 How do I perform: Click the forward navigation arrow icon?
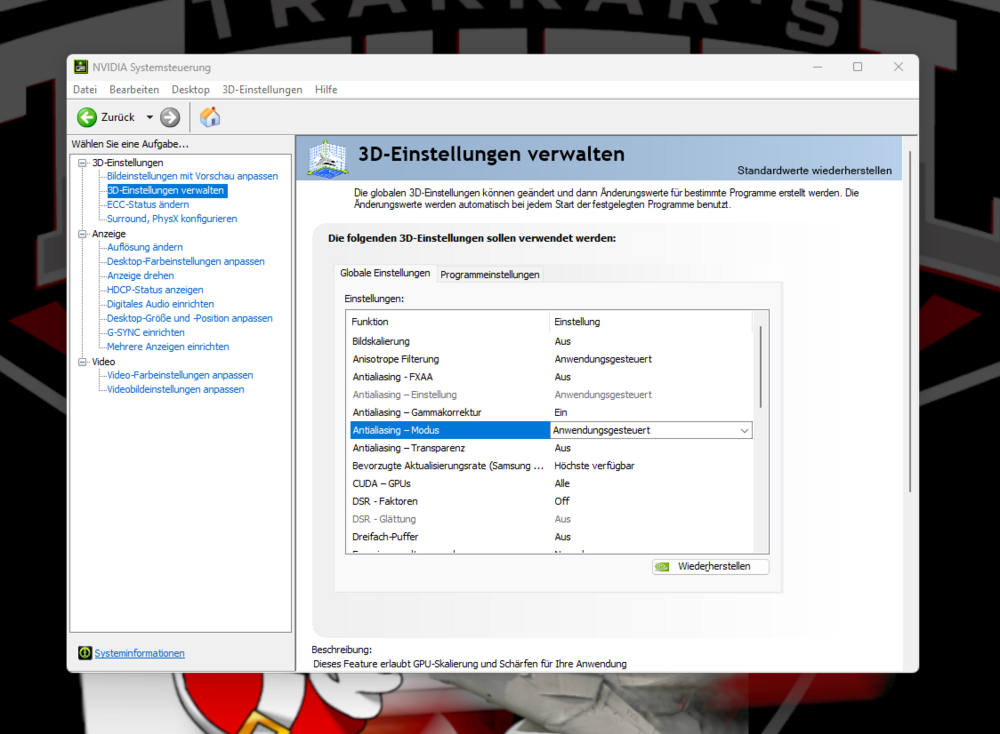[x=168, y=116]
